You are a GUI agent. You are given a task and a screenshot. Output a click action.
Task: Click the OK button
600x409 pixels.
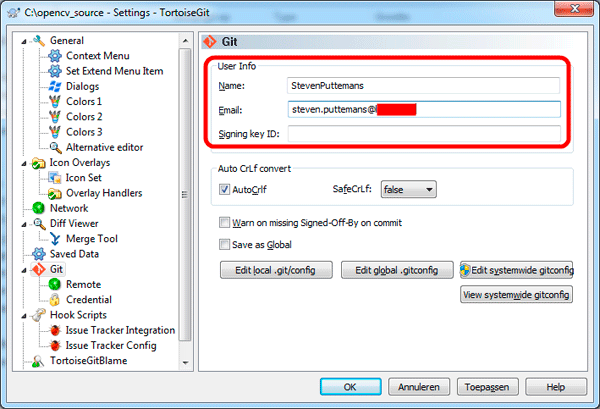(x=351, y=387)
